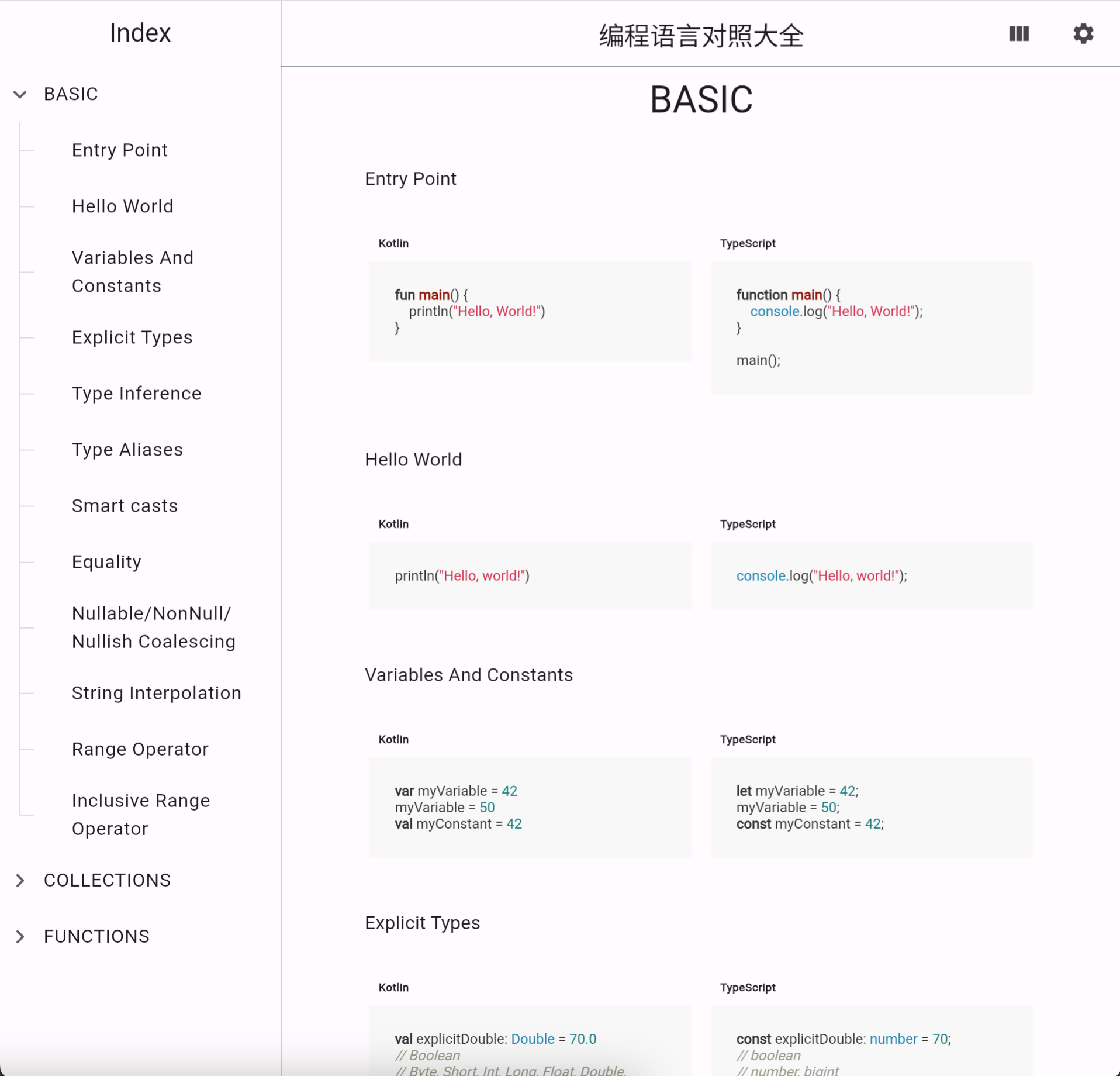Click TypeScript label under Variables And Constants

(748, 739)
